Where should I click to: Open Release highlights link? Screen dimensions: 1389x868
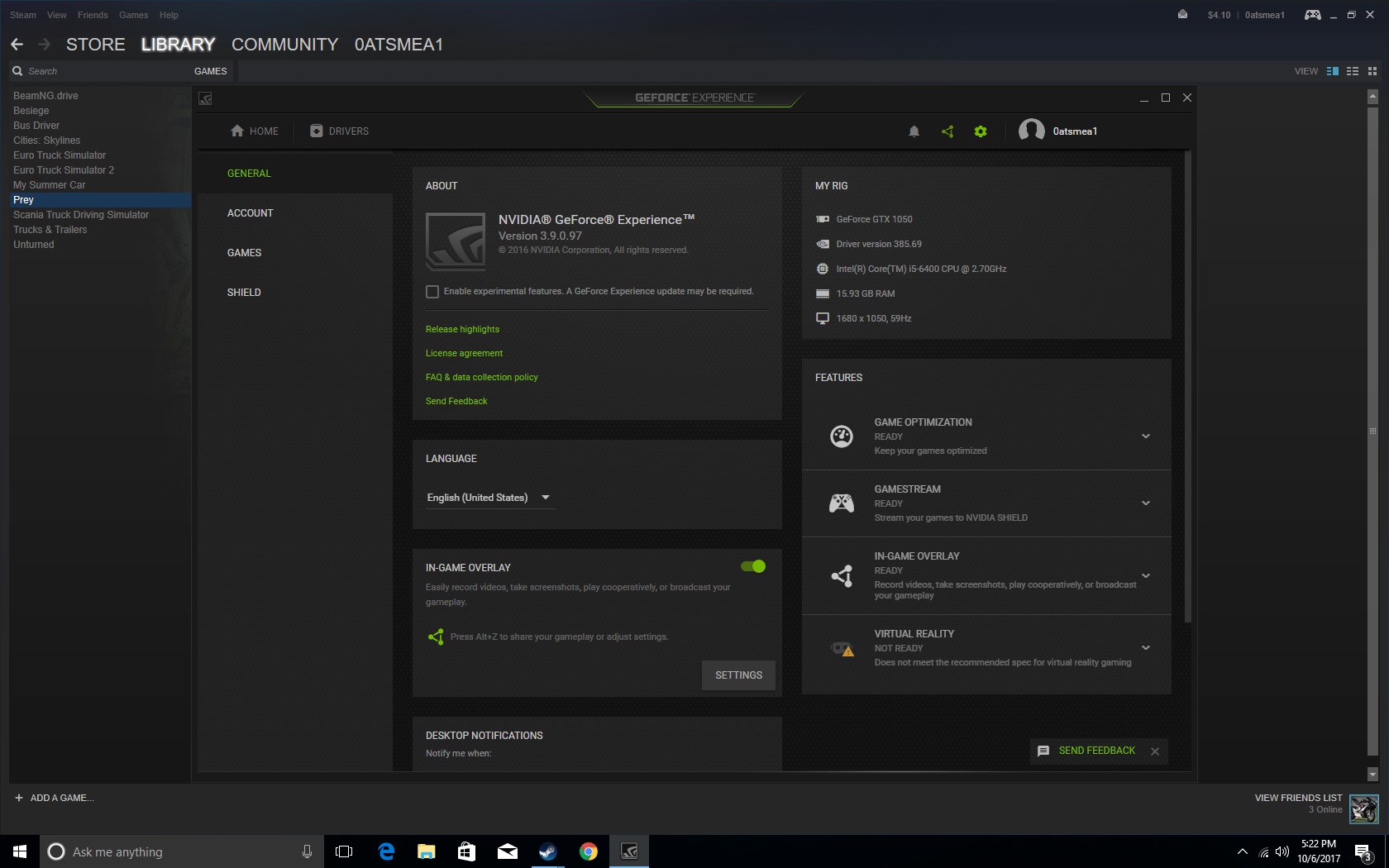[x=462, y=329]
